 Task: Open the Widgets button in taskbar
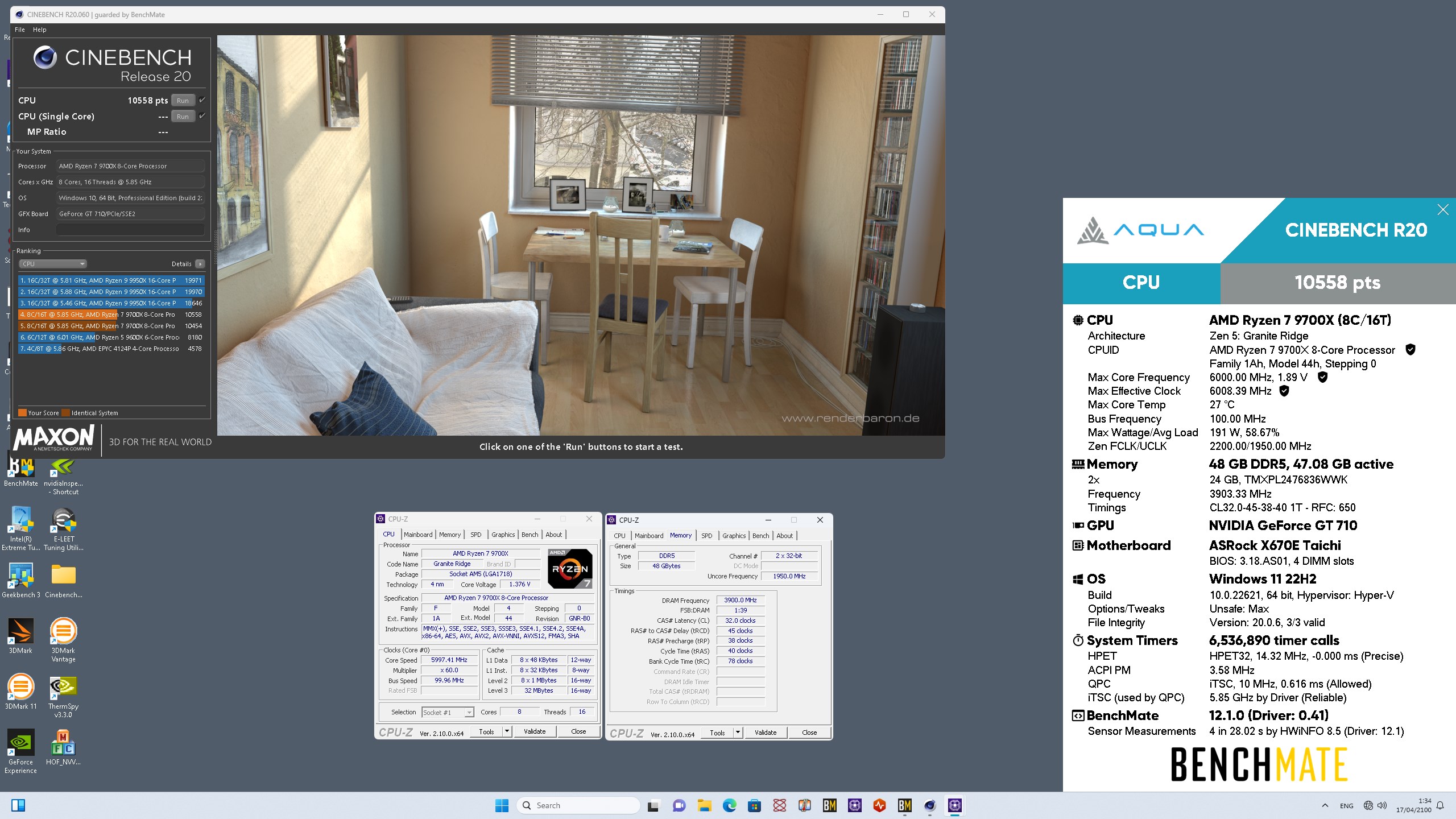18,805
